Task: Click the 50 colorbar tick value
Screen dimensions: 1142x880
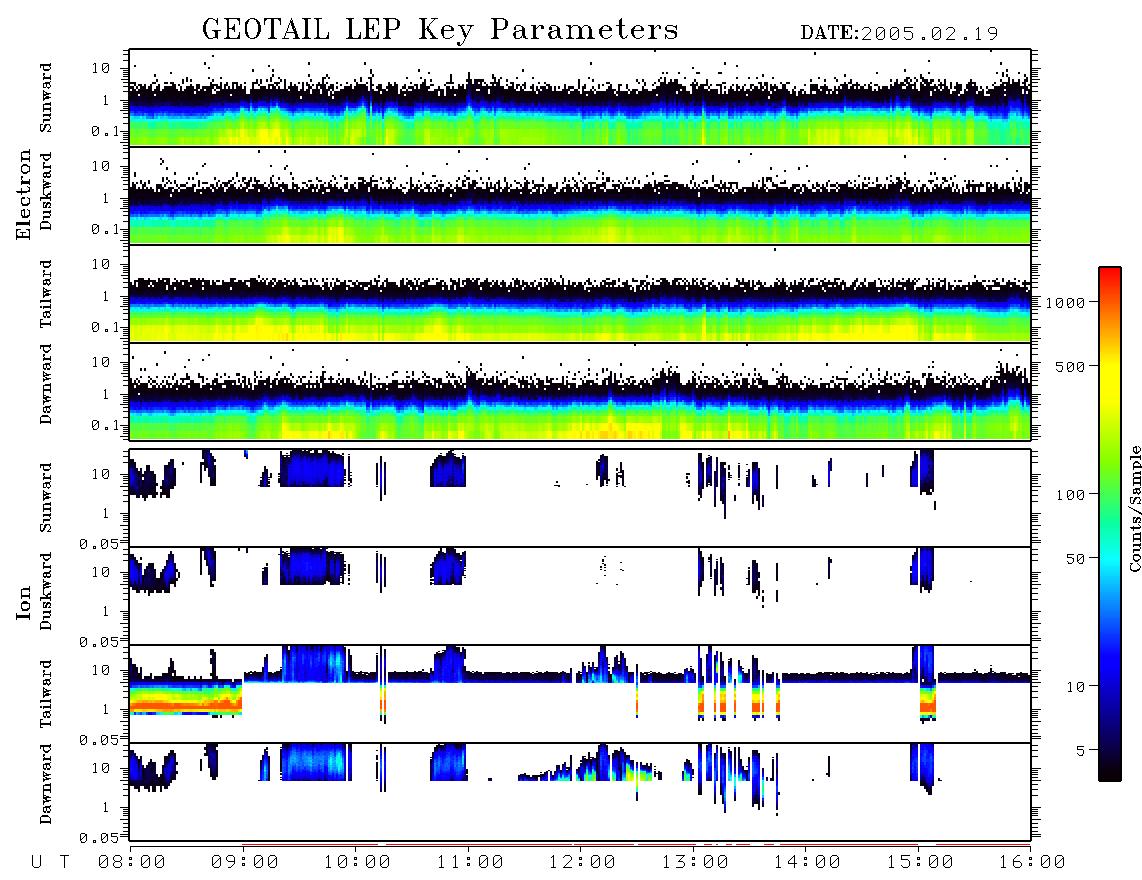Action: (x=1076, y=559)
